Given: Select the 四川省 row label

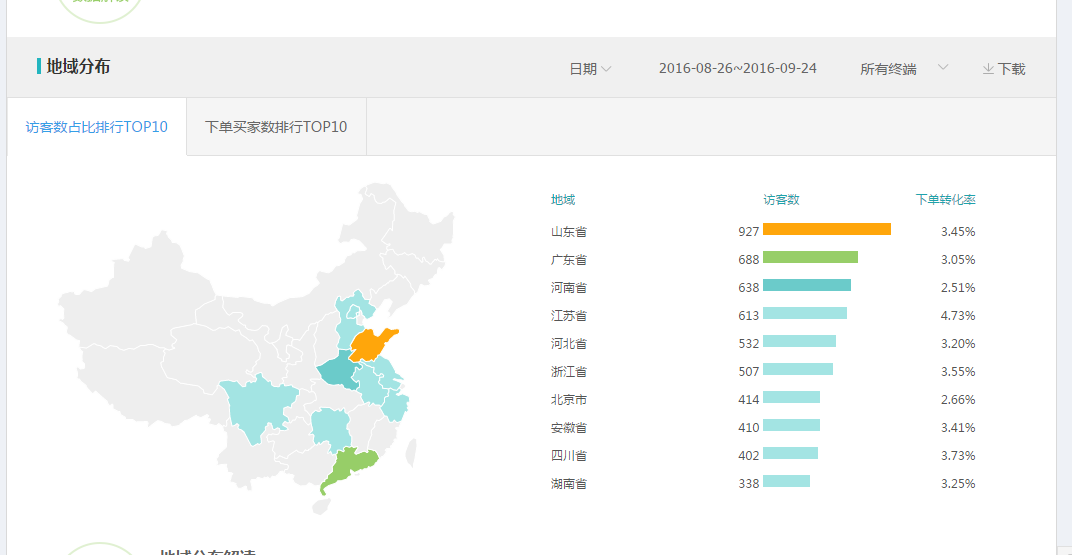Looking at the screenshot, I should click(x=569, y=456).
